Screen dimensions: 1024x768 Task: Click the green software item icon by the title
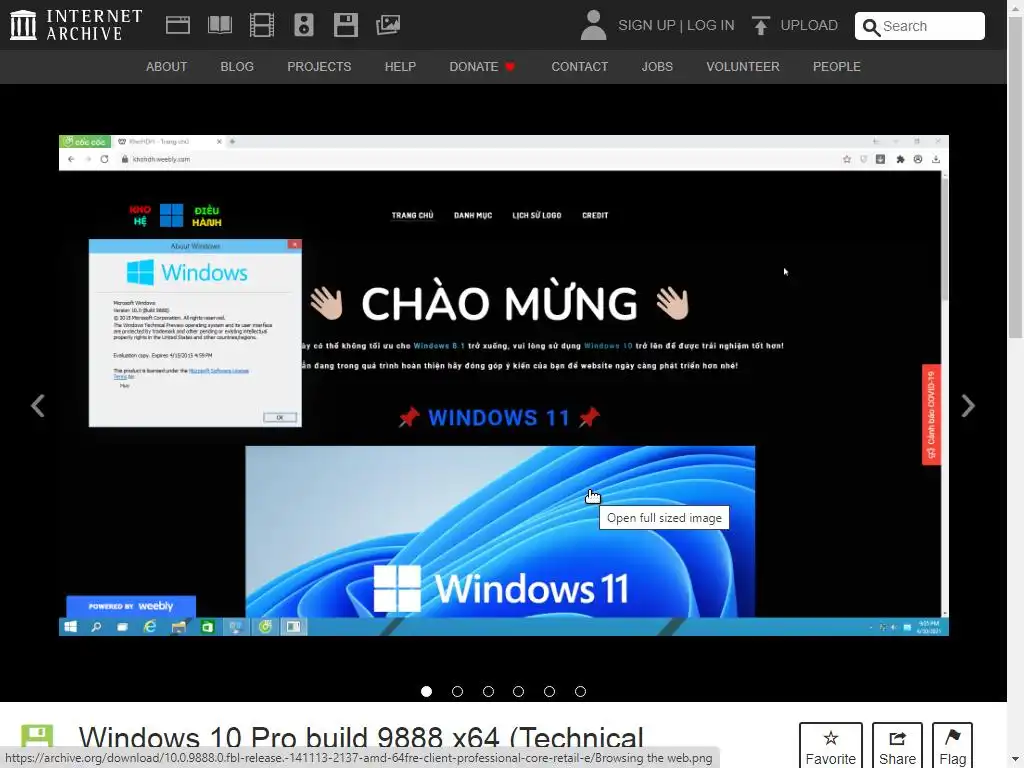(x=37, y=736)
